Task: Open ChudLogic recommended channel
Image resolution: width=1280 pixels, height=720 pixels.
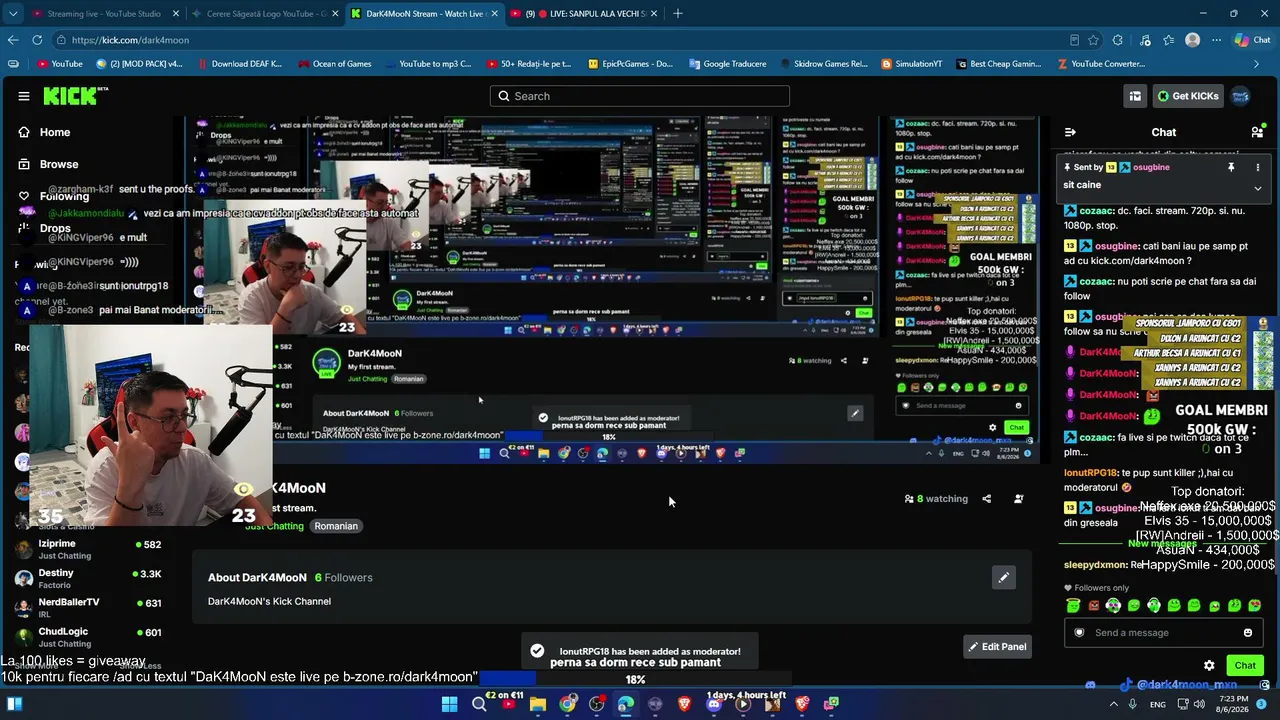Action: (88, 636)
